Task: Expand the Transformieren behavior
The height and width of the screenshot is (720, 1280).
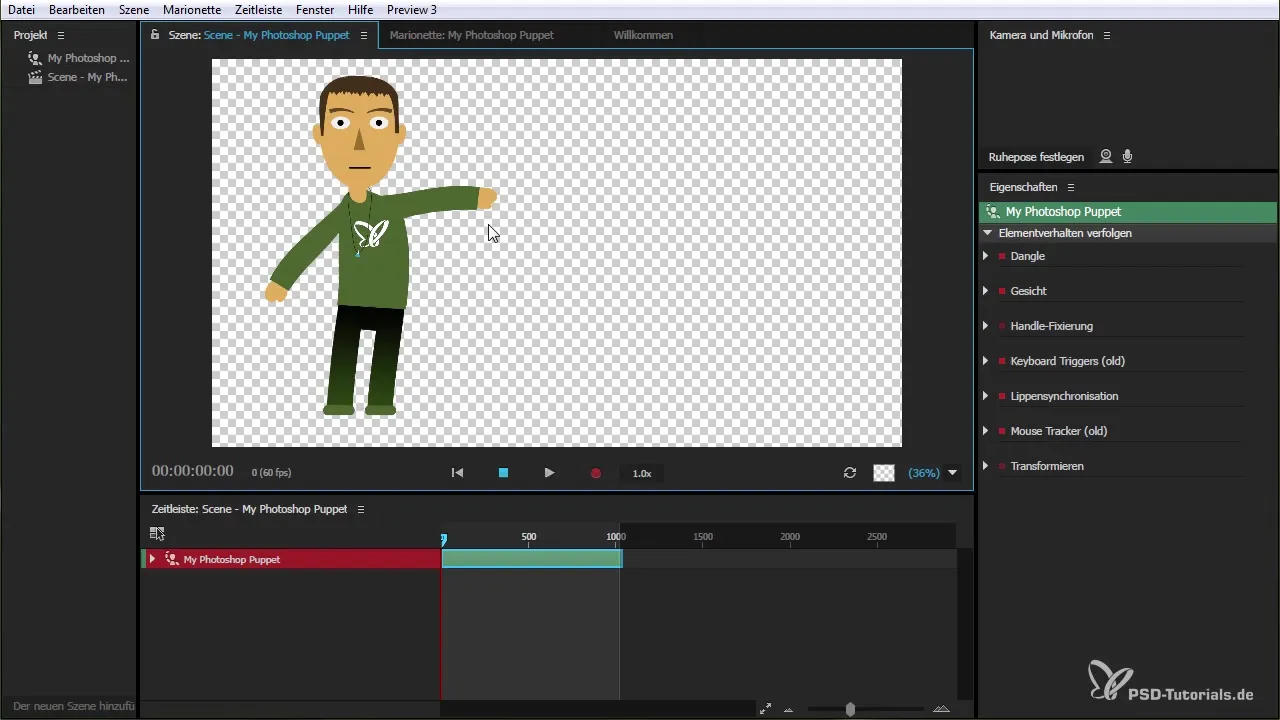Action: [986, 466]
